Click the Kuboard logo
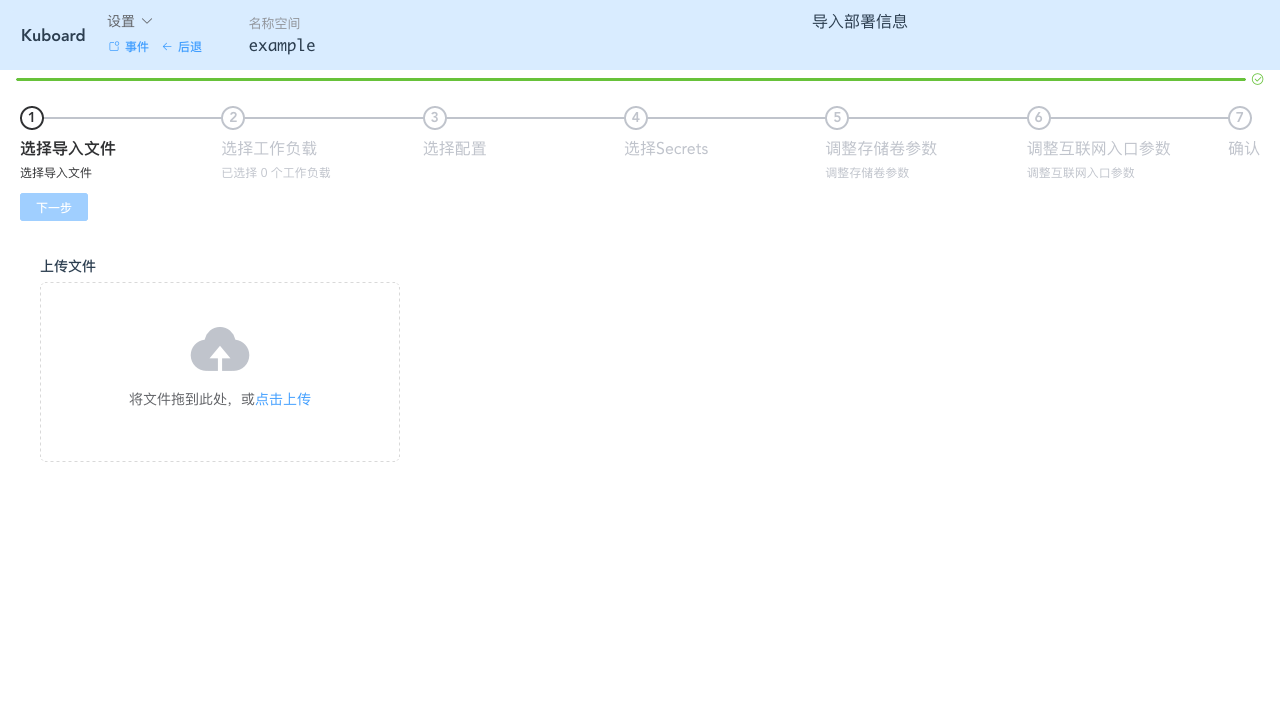Viewport: 1280px width, 720px height. click(52, 35)
